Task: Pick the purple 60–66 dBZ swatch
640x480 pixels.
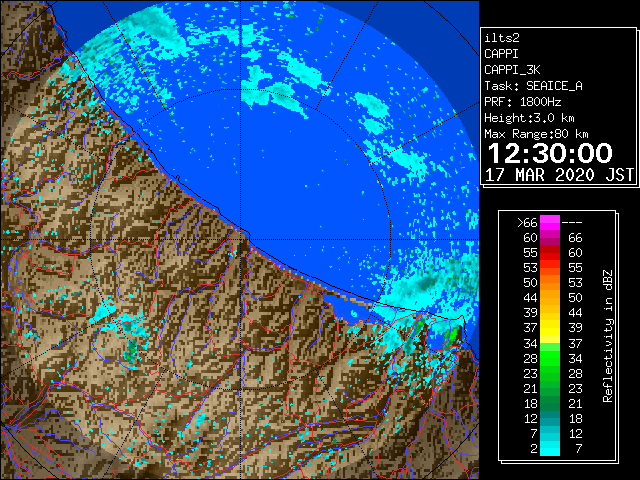Action: (550, 238)
